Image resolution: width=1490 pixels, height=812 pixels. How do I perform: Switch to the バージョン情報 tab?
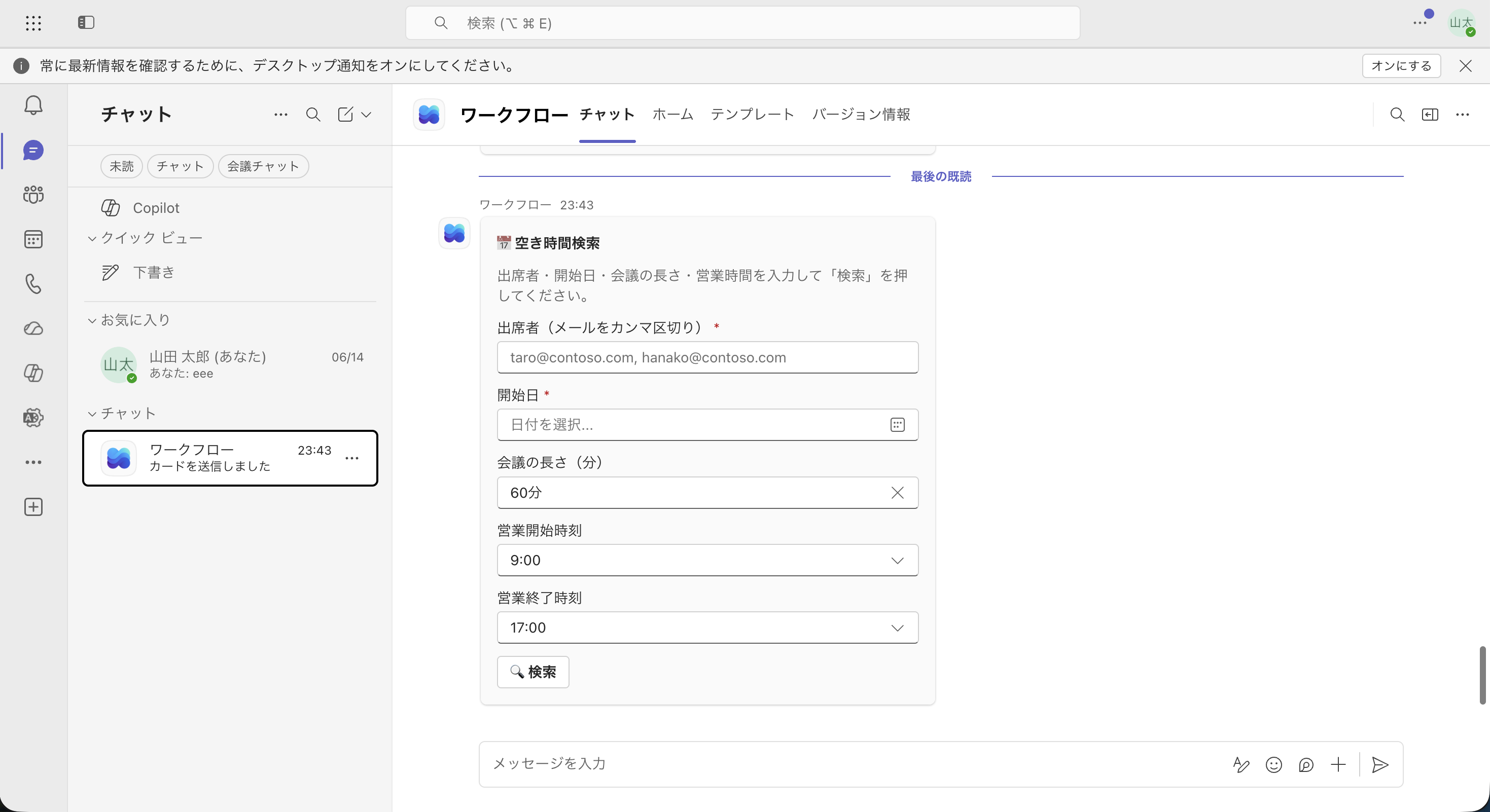coord(861,115)
